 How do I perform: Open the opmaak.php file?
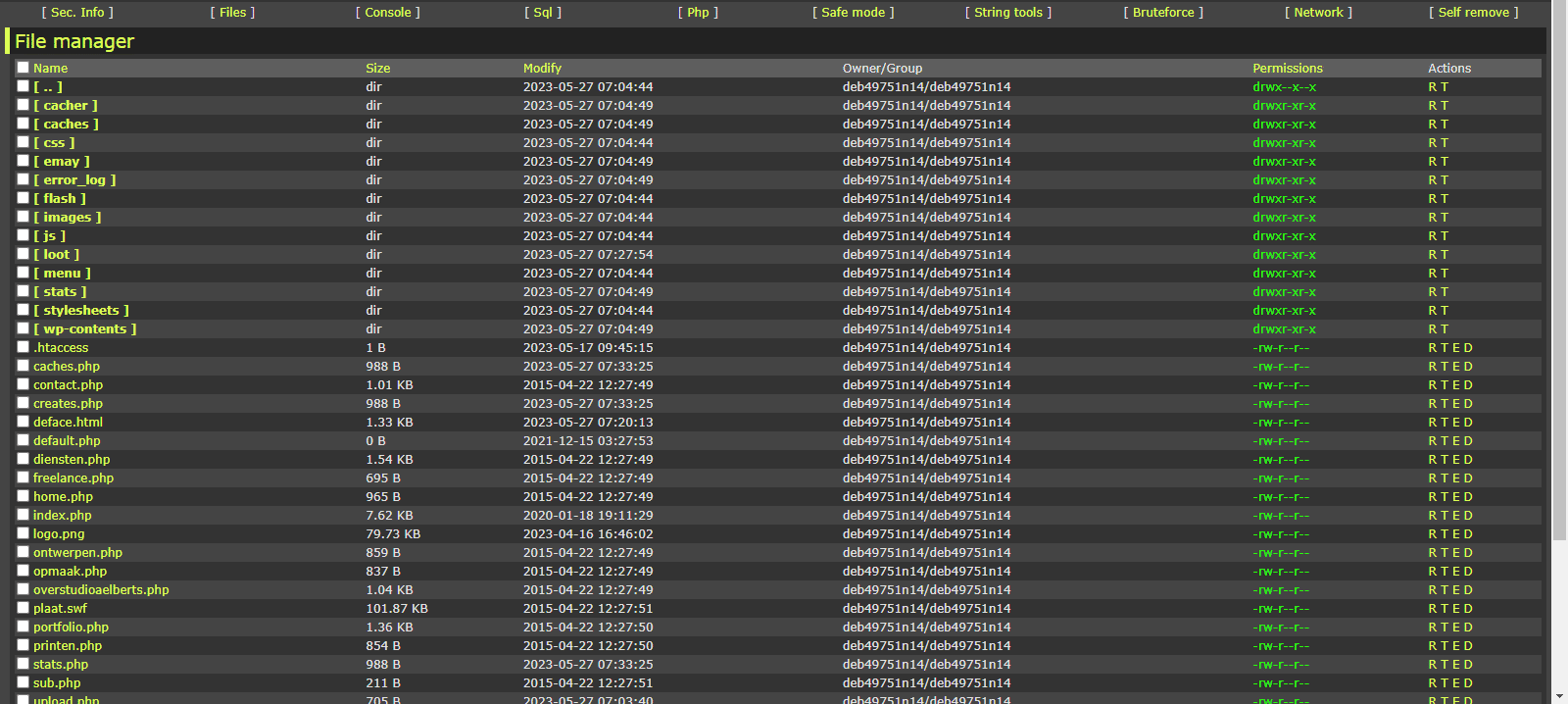[x=70, y=572]
